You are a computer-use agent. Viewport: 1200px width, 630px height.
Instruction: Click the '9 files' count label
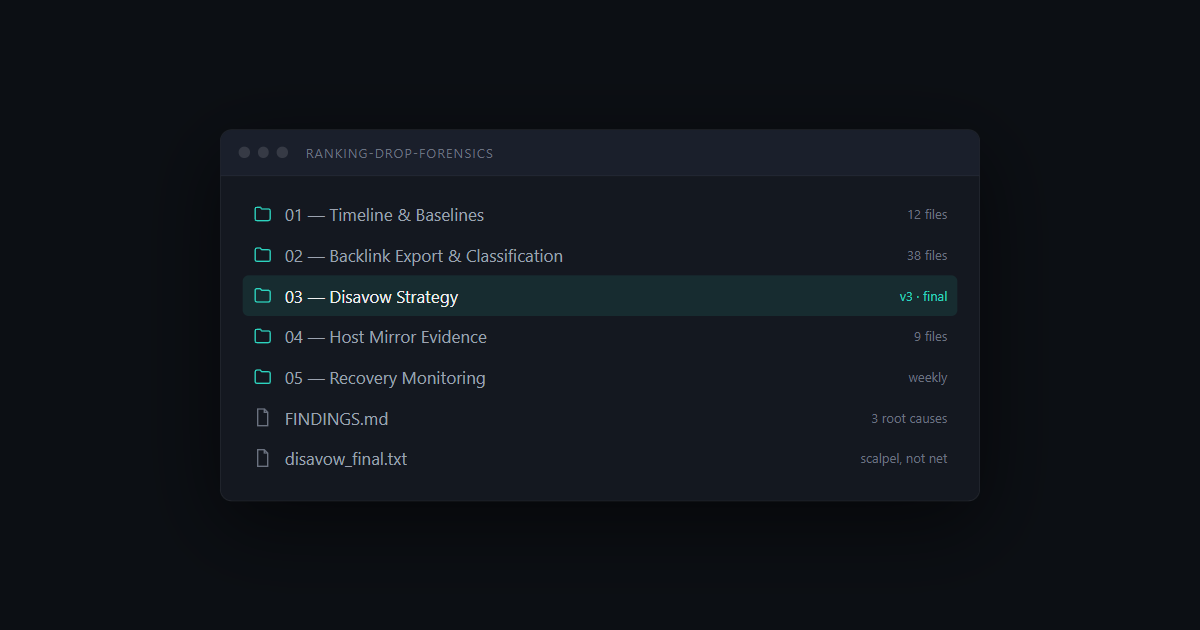tap(930, 337)
